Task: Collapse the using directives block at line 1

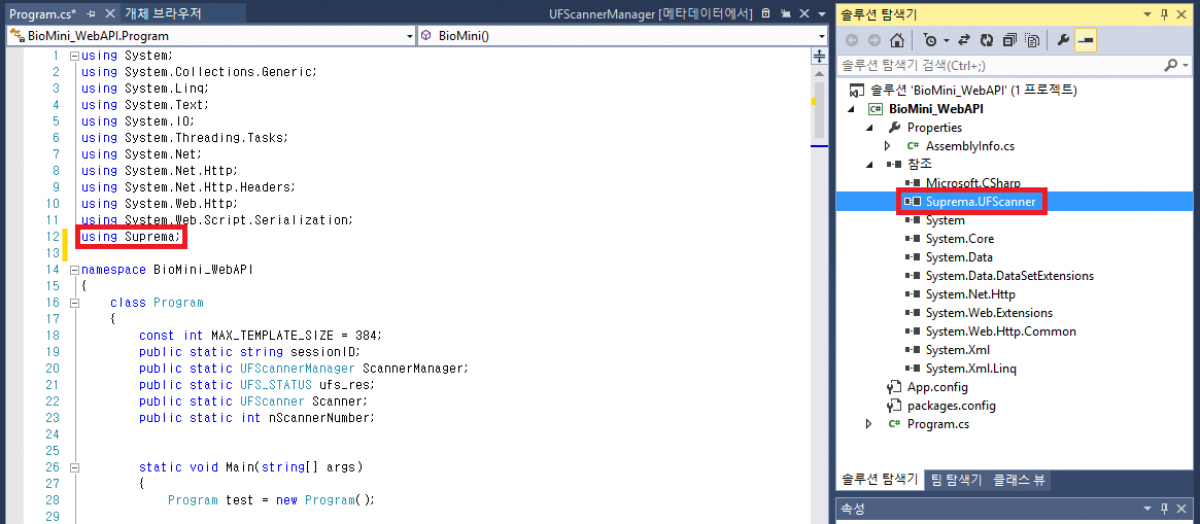Action: point(74,56)
